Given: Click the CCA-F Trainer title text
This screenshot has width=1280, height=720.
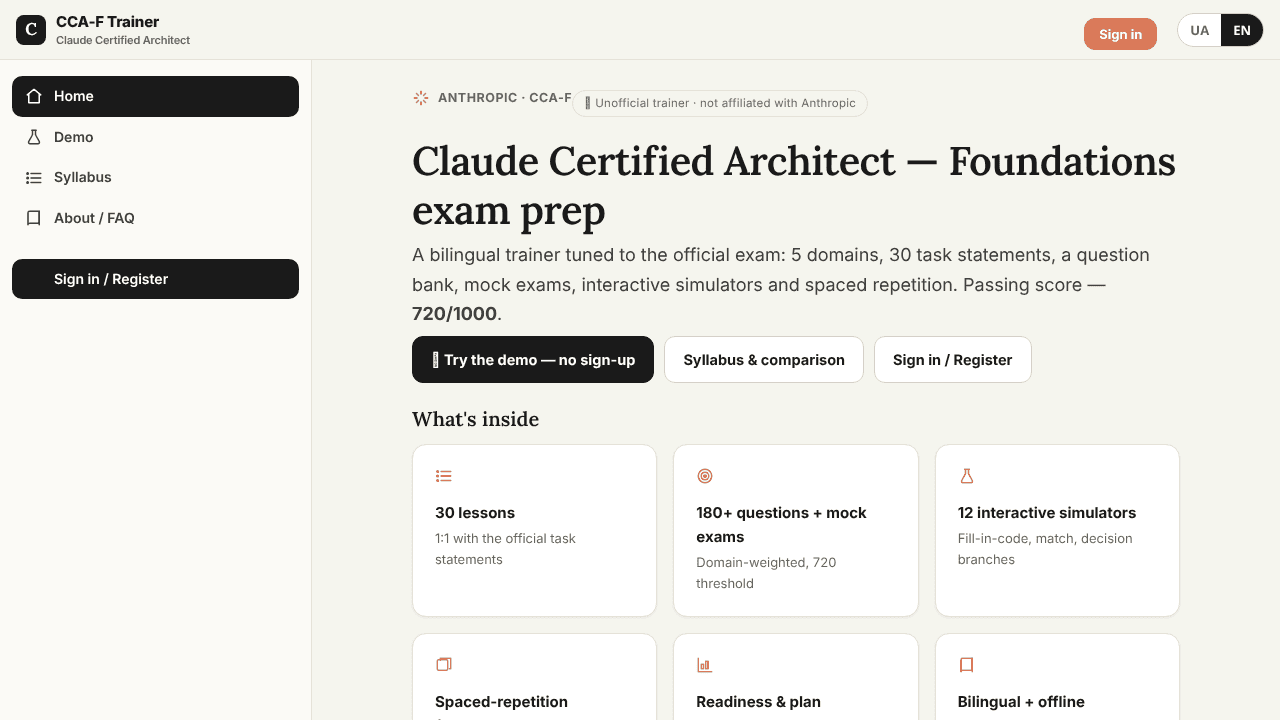Looking at the screenshot, I should 108,22.
